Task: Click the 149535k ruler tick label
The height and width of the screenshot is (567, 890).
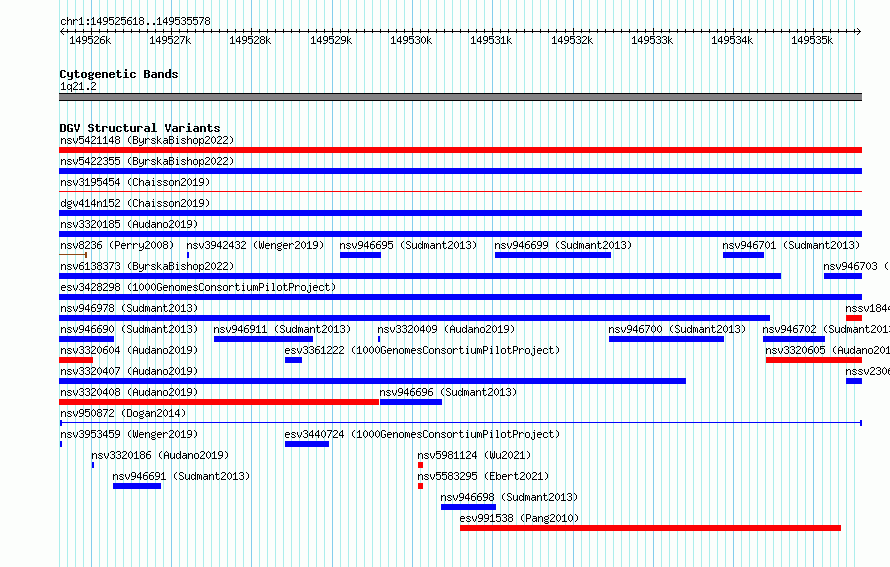Action: [x=812, y=40]
